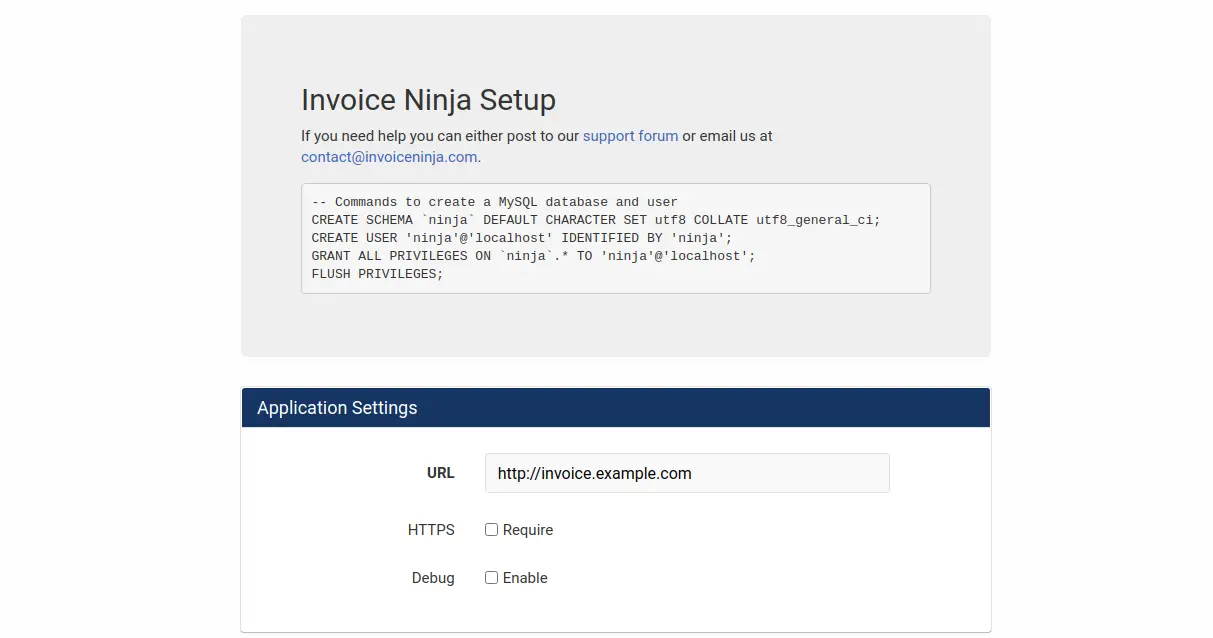This screenshot has width=1213, height=638.
Task: Click the Debug label
Action: coord(433,578)
